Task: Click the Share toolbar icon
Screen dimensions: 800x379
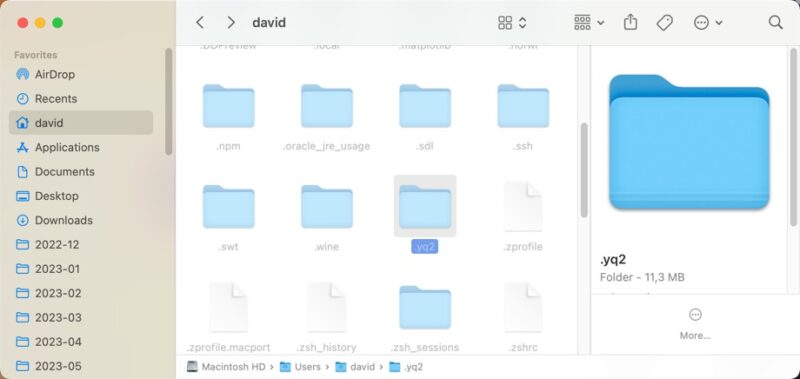Action: (631, 22)
